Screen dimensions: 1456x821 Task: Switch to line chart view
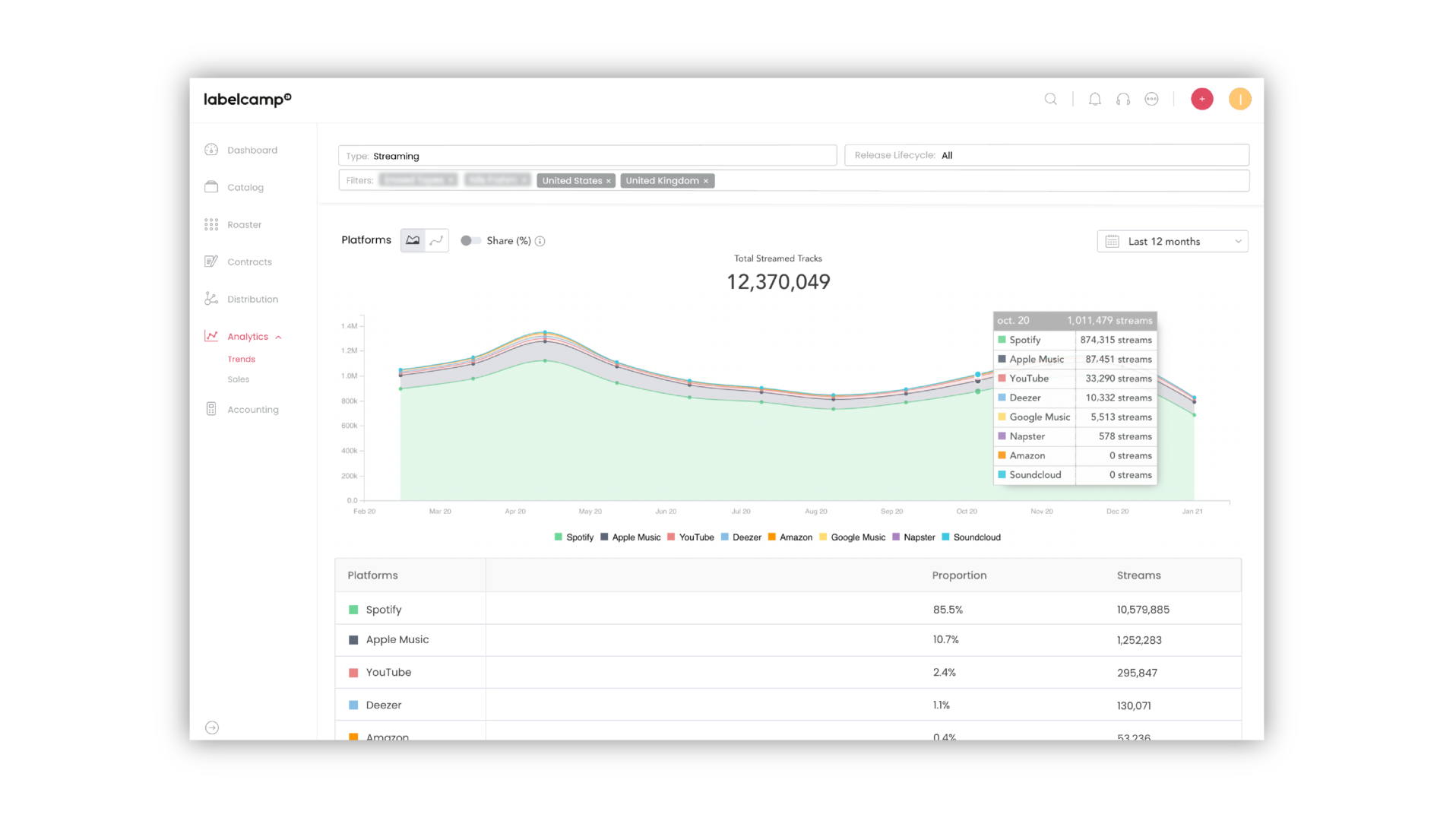coord(436,240)
